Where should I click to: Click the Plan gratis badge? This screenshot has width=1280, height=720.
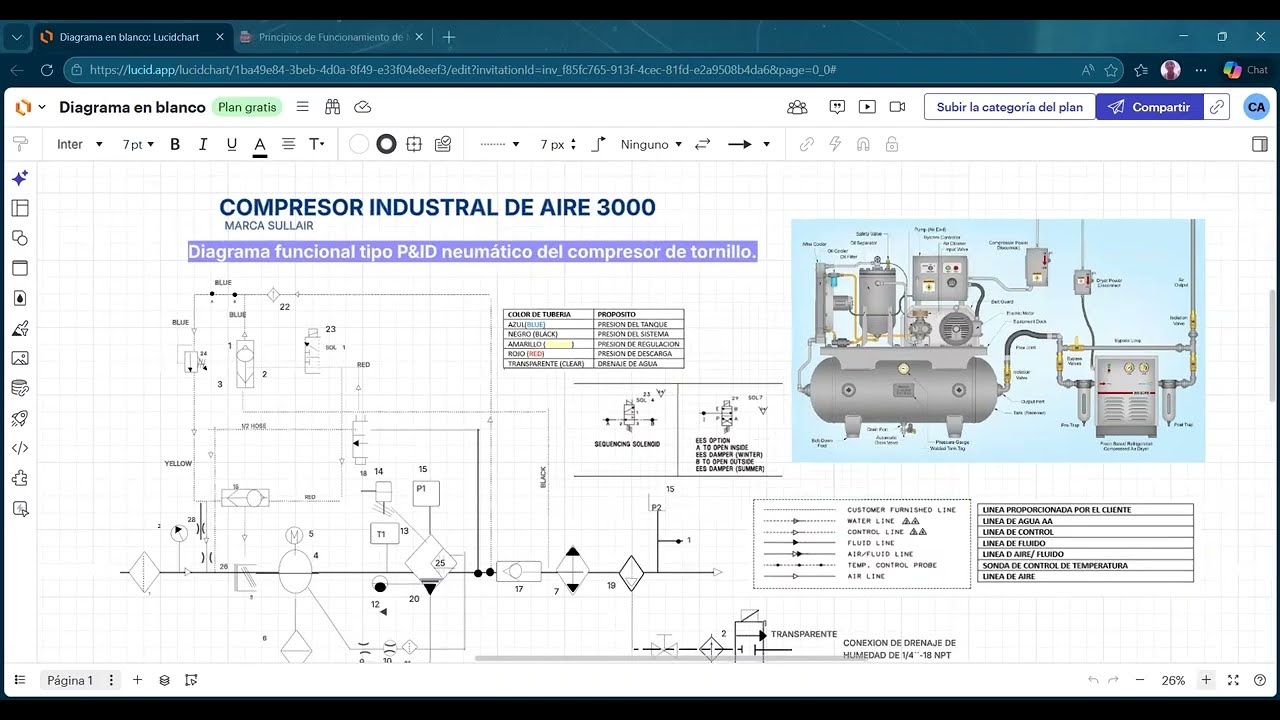click(x=247, y=107)
